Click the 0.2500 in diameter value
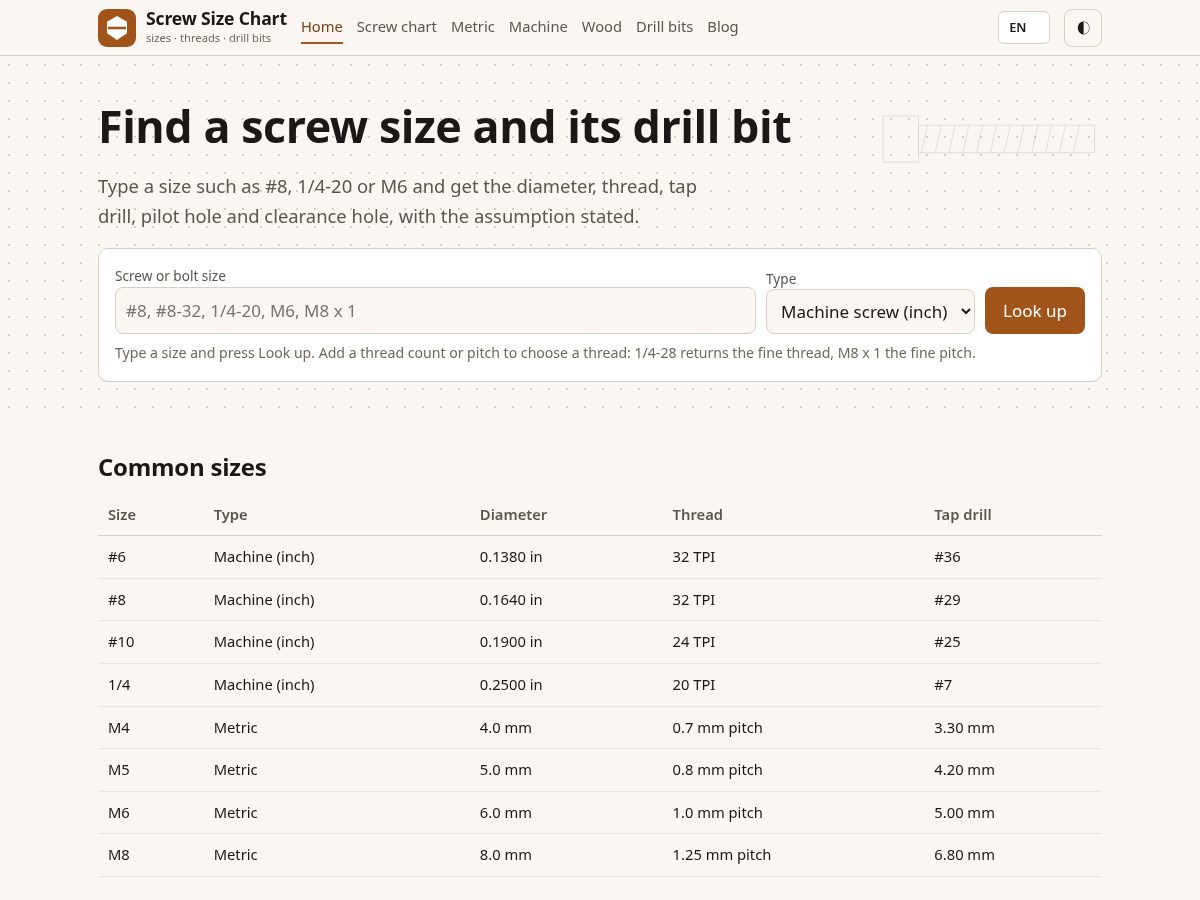Image resolution: width=1200 pixels, height=900 pixels. (x=511, y=685)
